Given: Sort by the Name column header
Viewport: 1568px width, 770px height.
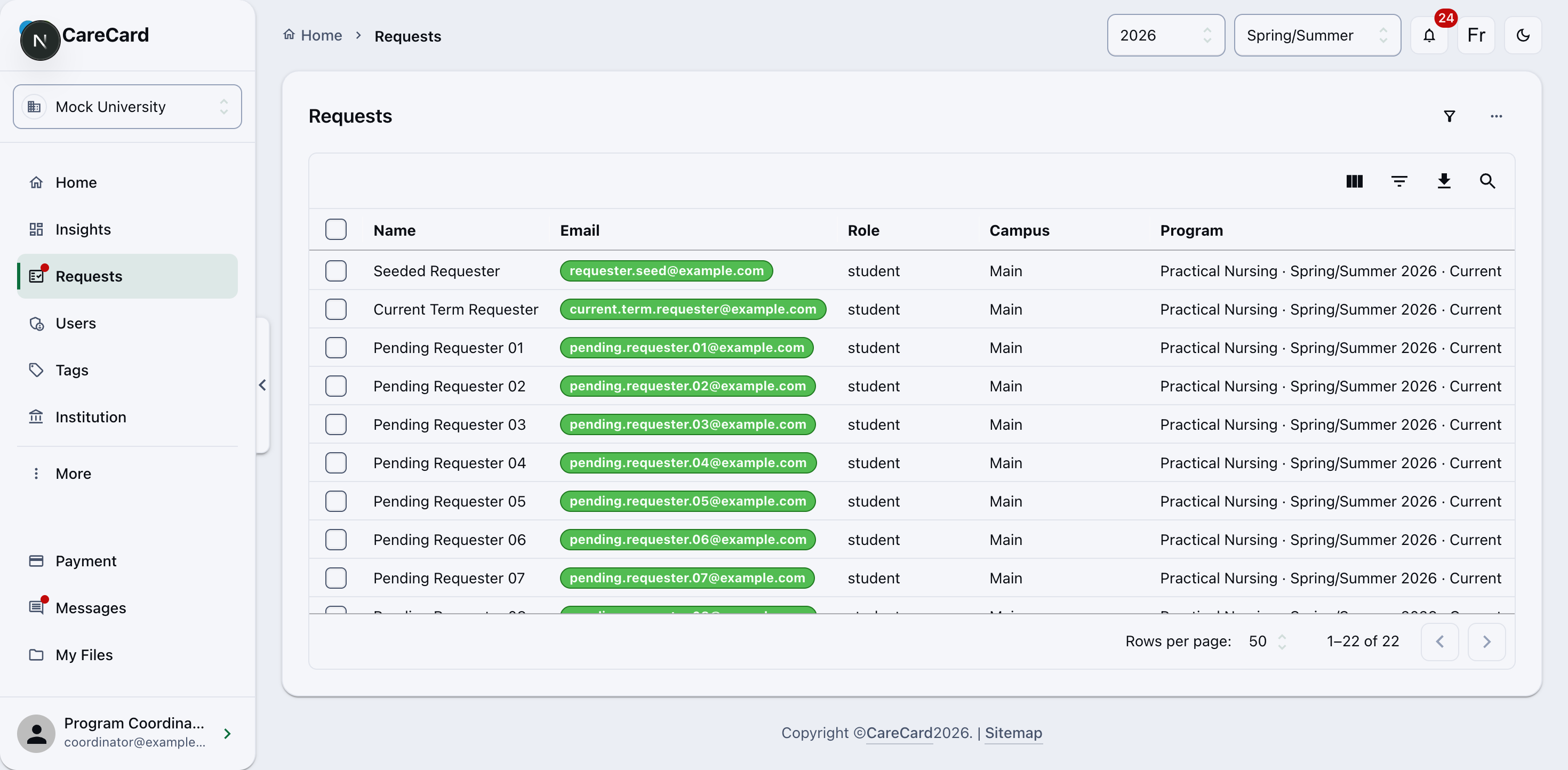Looking at the screenshot, I should 395,231.
